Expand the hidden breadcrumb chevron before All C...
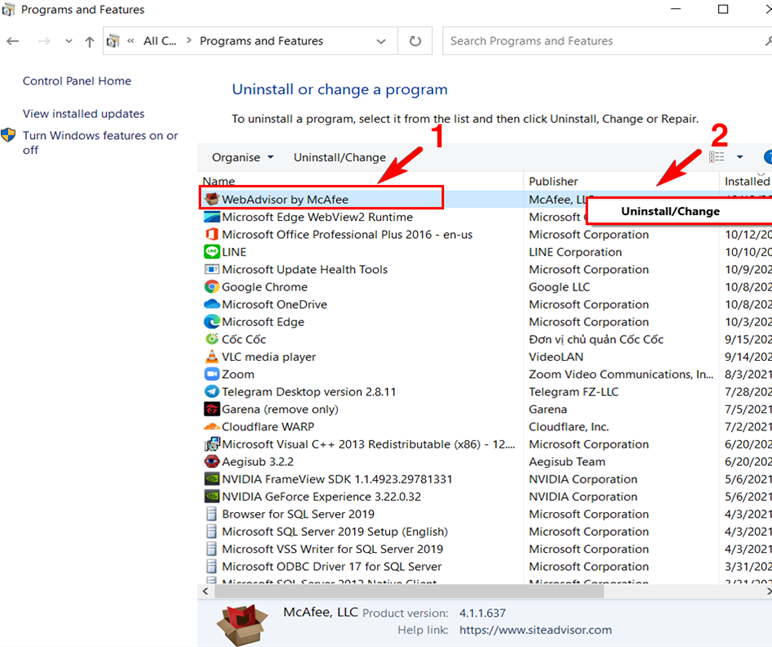 coord(130,41)
